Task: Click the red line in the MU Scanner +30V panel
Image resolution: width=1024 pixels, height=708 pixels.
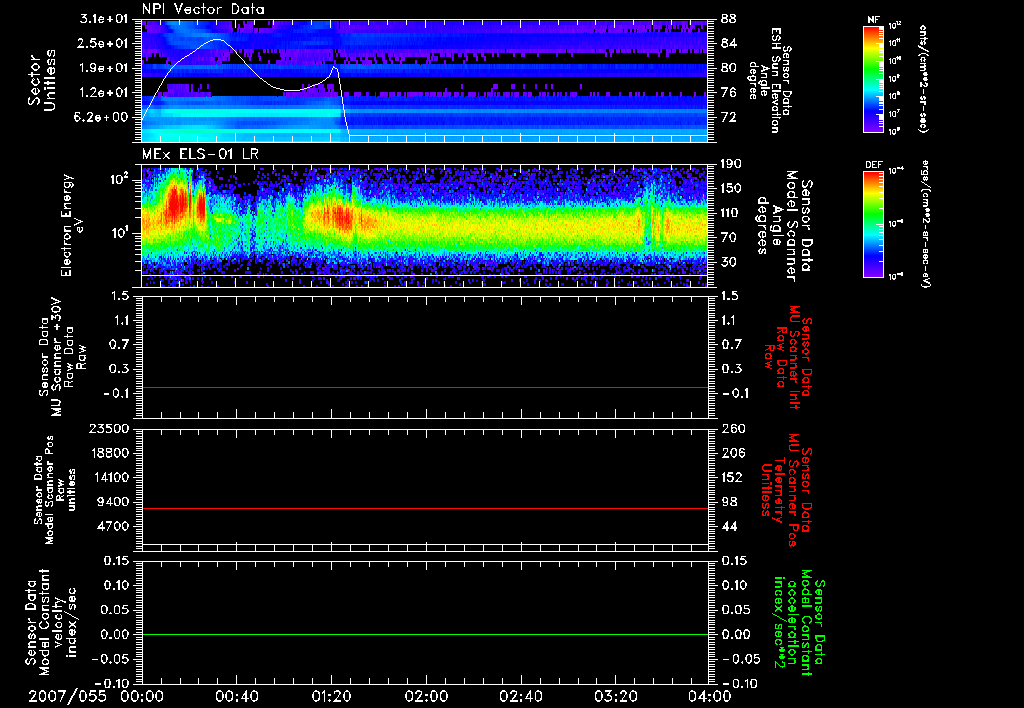Action: coord(425,388)
